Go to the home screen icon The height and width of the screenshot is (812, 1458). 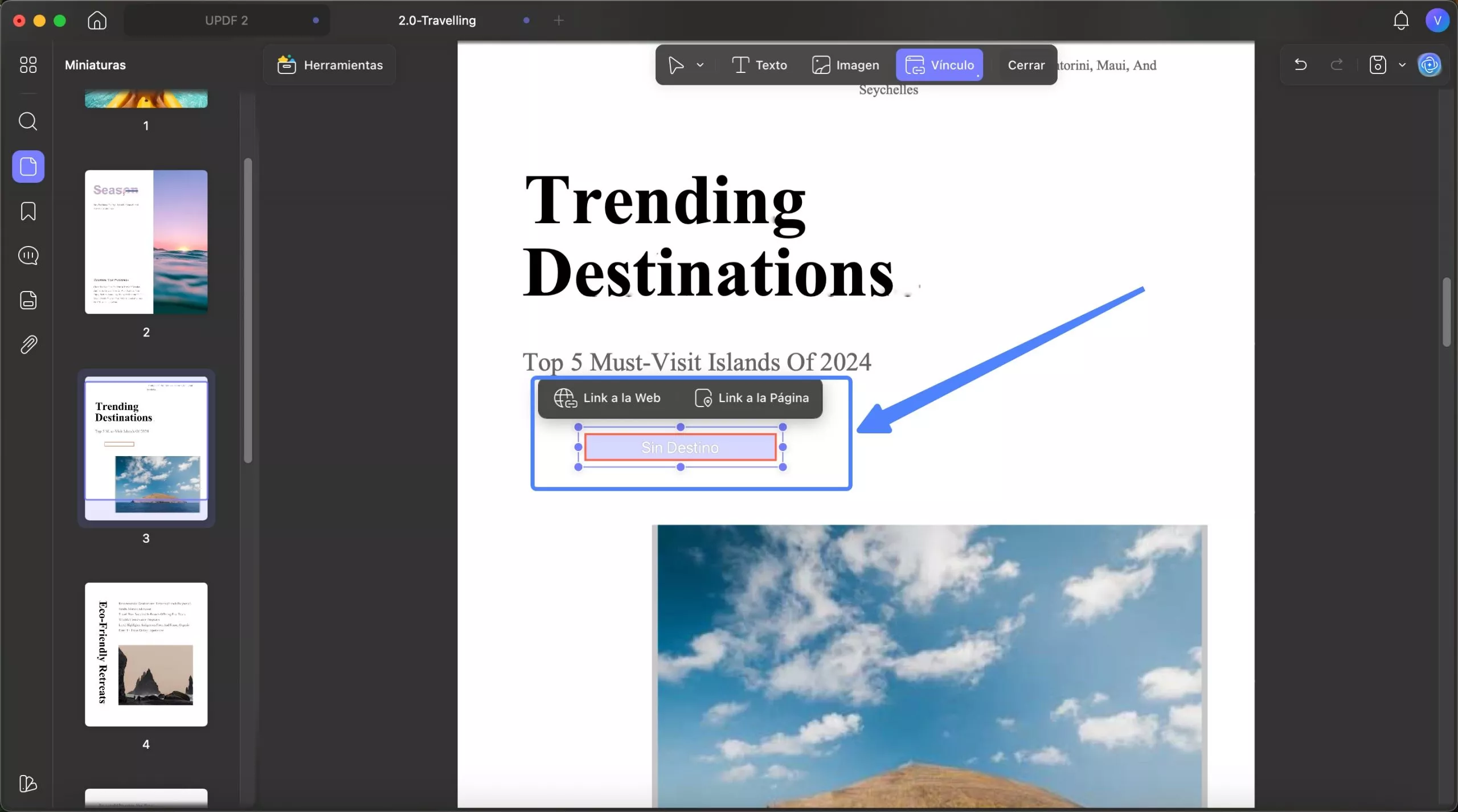97,20
